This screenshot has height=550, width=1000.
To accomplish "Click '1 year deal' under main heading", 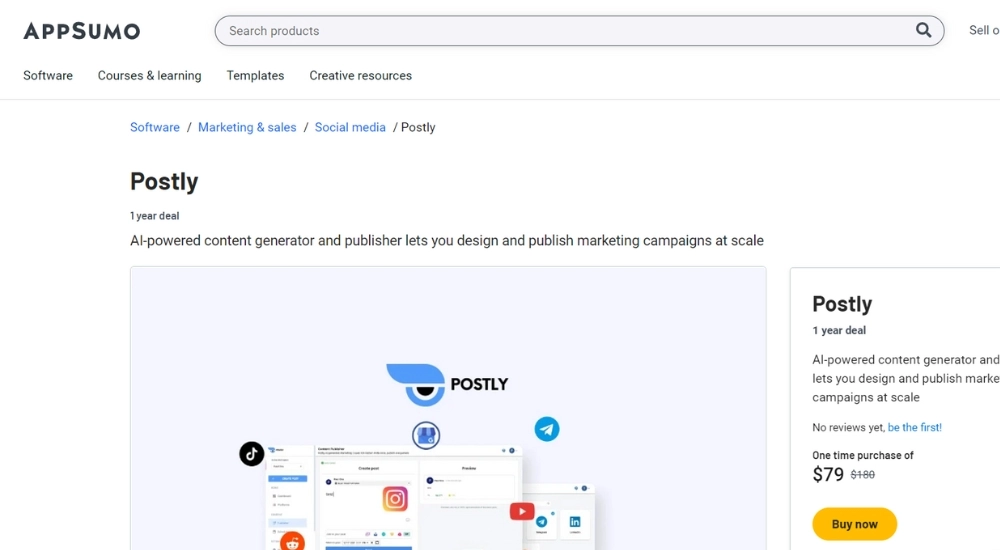I will tap(154, 216).
